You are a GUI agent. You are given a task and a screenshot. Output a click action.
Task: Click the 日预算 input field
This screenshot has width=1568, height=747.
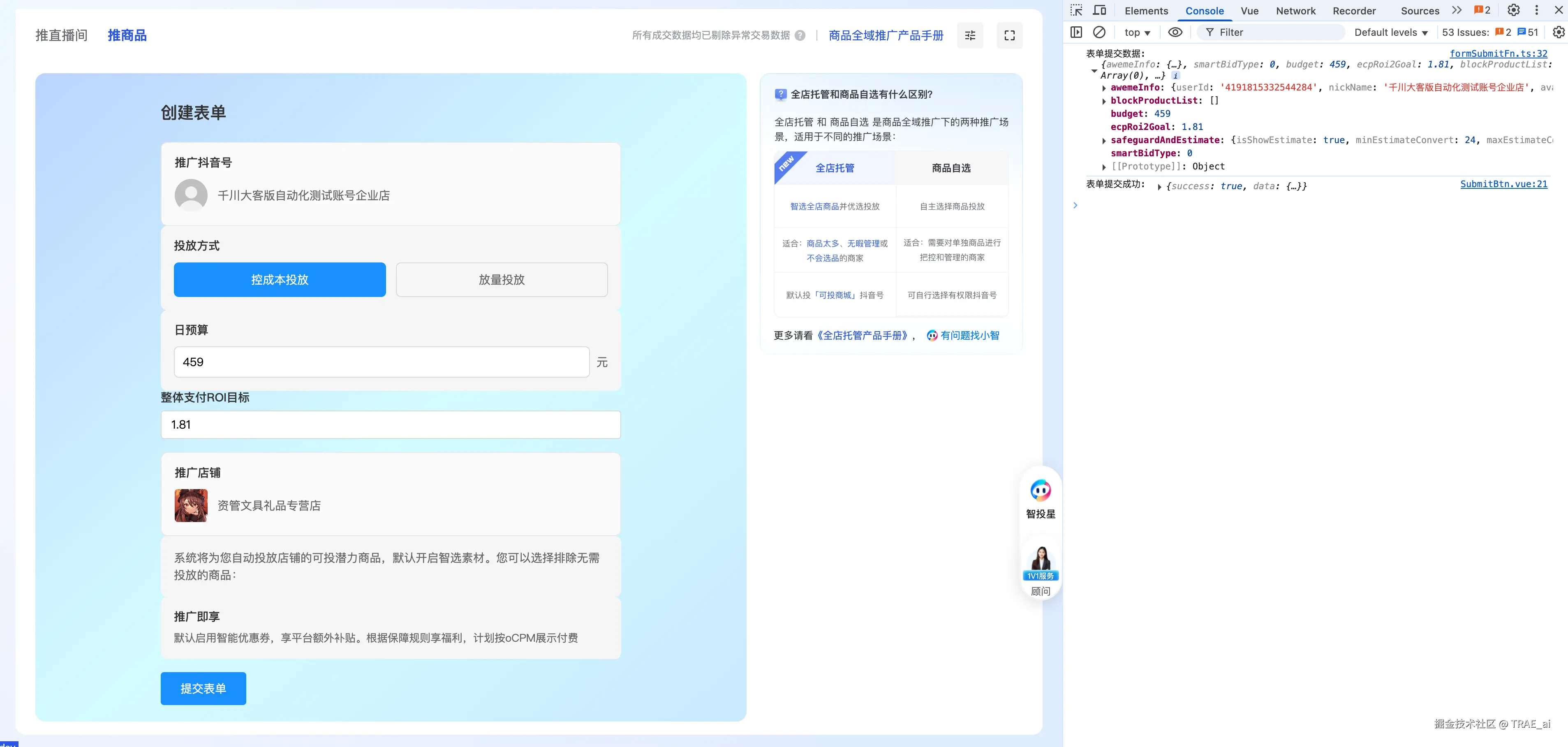pyautogui.click(x=381, y=362)
